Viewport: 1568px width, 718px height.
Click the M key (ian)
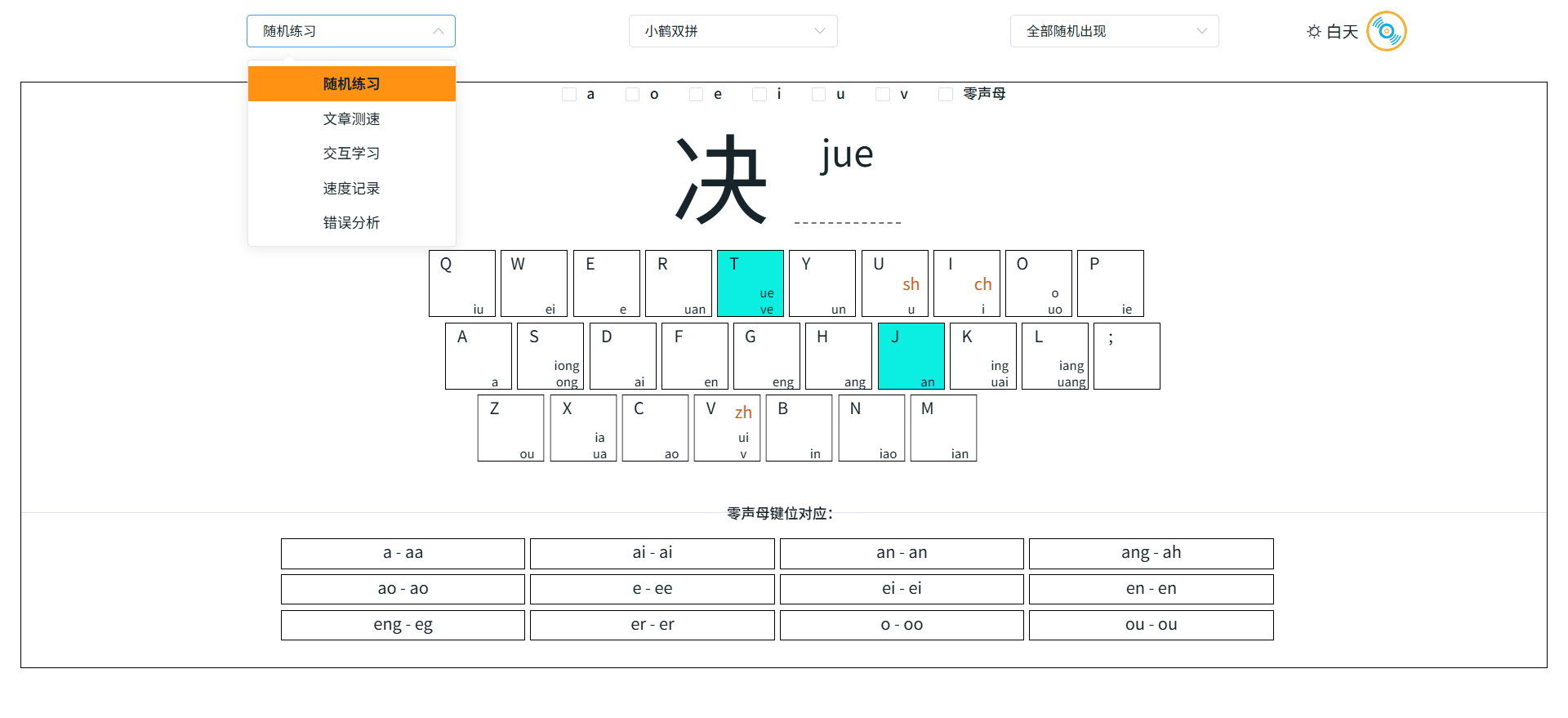tap(944, 428)
